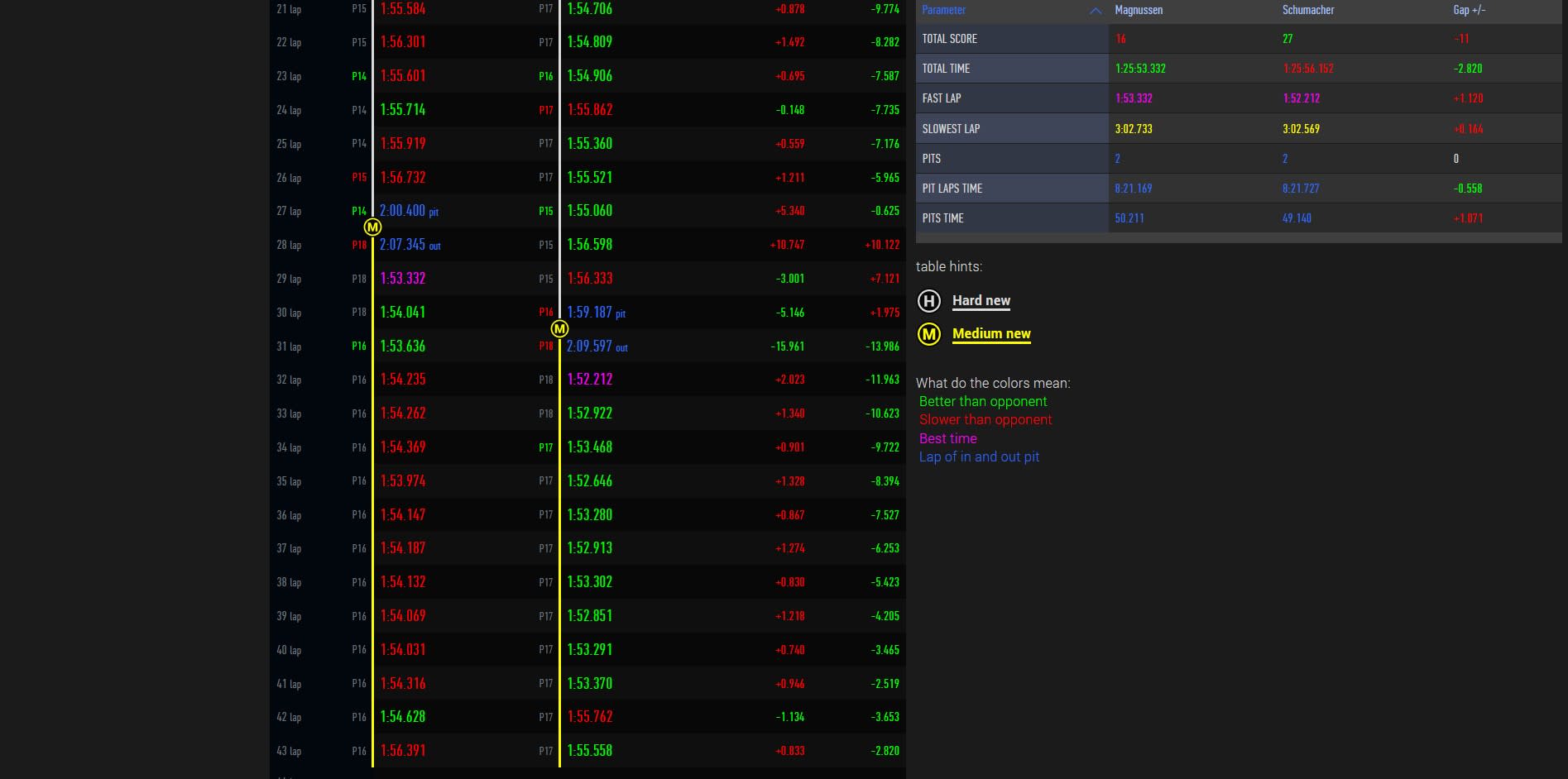Click Schumacher total time 1:25:56.152
This screenshot has height=779, width=1568.
[1308, 69]
